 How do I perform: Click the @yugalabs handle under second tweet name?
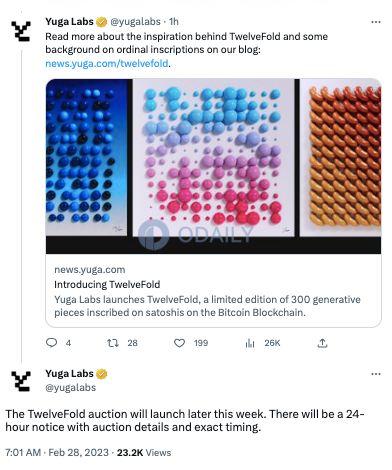coord(71,388)
